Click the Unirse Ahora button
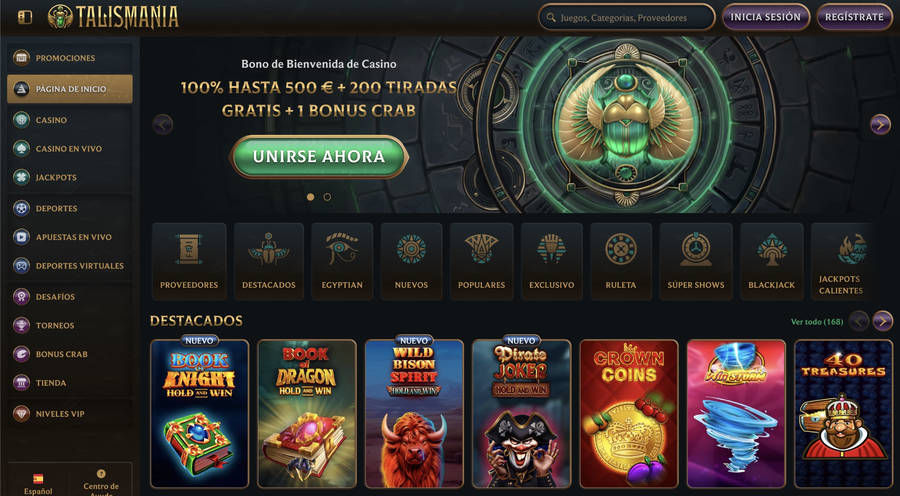The height and width of the screenshot is (496, 900). [319, 157]
